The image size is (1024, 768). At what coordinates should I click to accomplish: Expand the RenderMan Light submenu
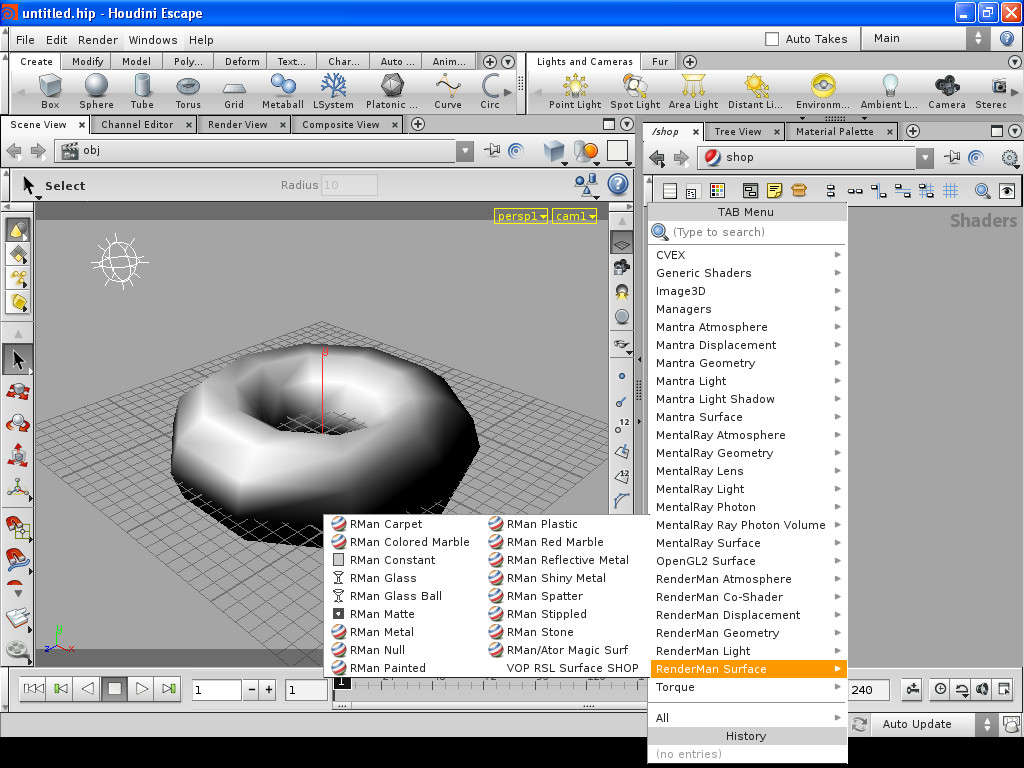point(748,650)
